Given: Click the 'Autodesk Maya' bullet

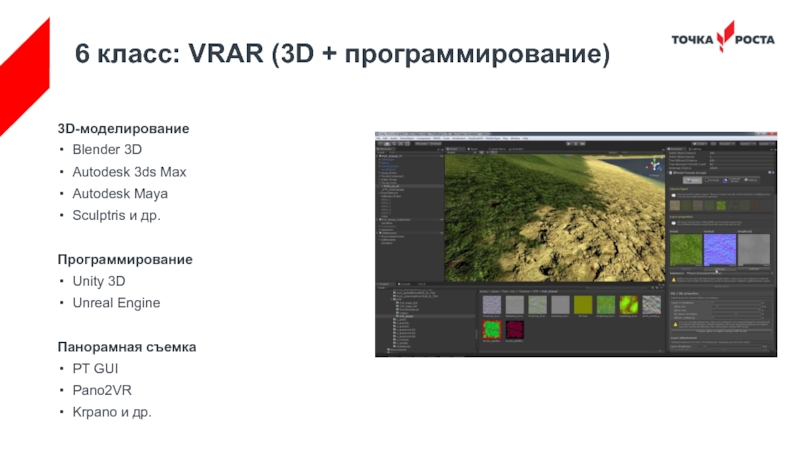Looking at the screenshot, I should pyautogui.click(x=120, y=194).
